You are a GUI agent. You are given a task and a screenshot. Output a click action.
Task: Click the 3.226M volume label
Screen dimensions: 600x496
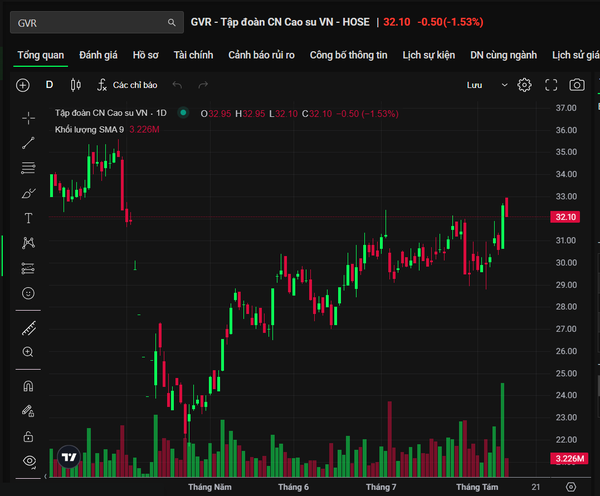(x=569, y=458)
